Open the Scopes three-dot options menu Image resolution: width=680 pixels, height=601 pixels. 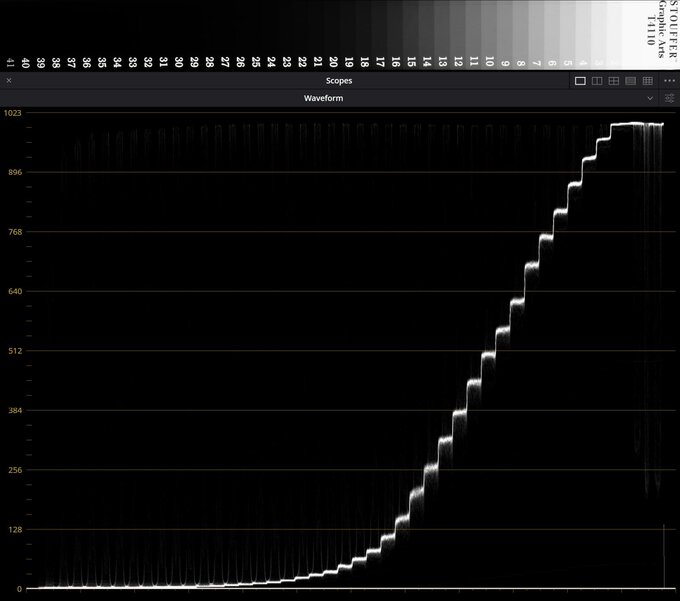pyautogui.click(x=669, y=81)
